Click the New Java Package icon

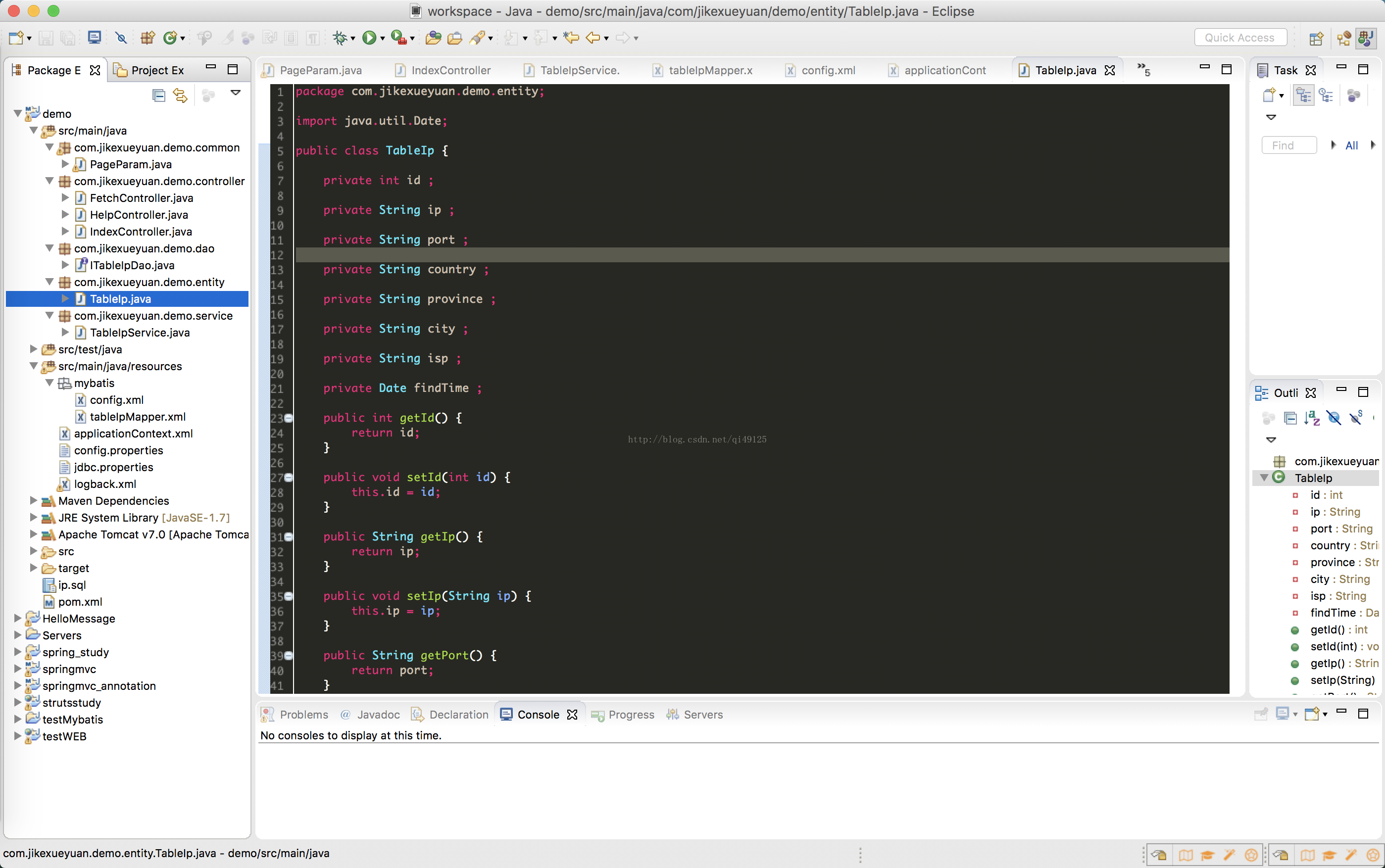tap(148, 38)
